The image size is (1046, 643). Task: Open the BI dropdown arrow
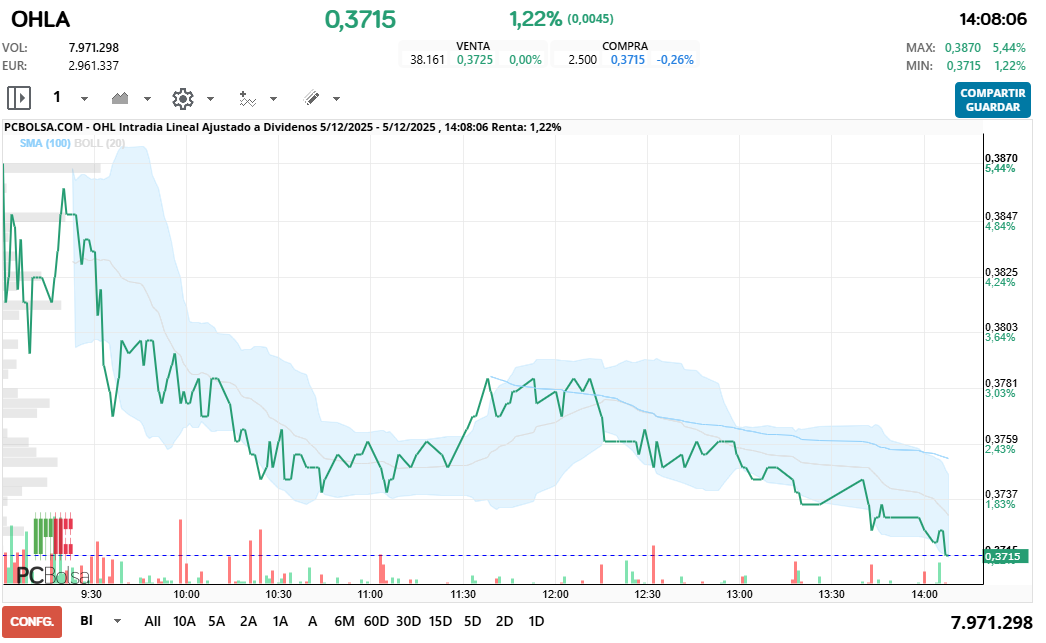click(117, 621)
